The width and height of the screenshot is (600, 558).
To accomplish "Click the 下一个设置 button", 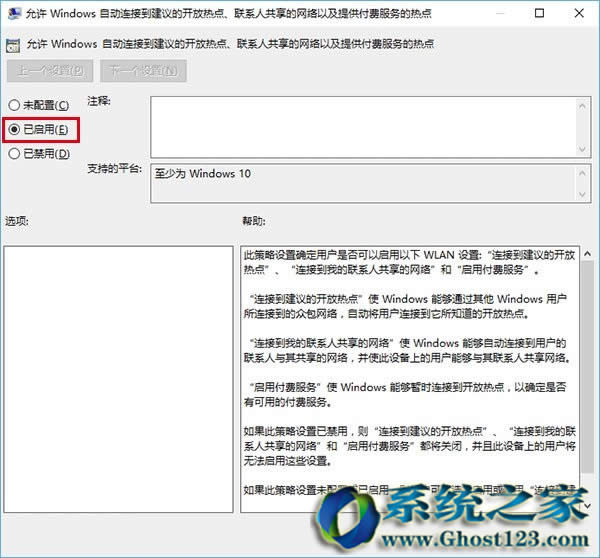I will pyautogui.click(x=143, y=71).
